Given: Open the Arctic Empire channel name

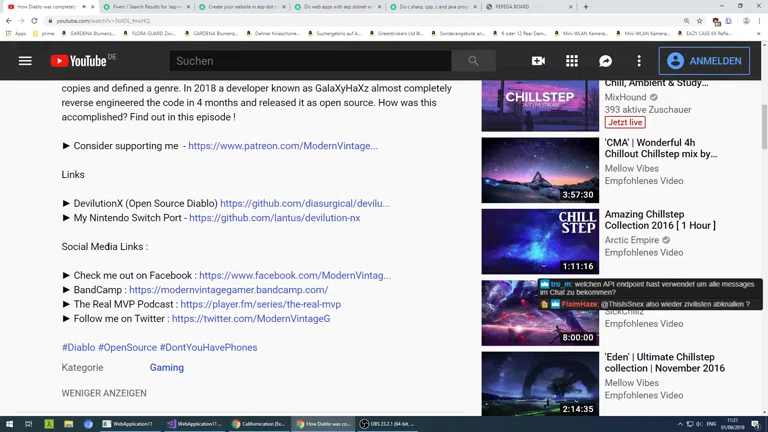Looking at the screenshot, I should (631, 240).
